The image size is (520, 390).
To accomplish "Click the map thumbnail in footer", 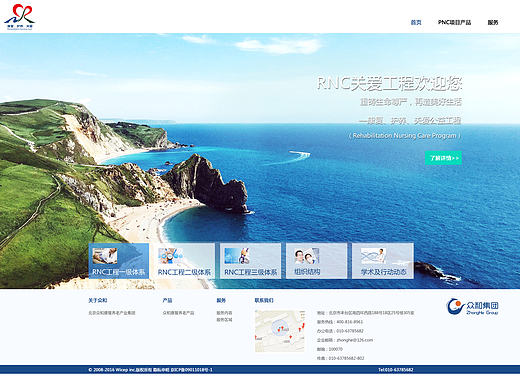I will point(280,331).
